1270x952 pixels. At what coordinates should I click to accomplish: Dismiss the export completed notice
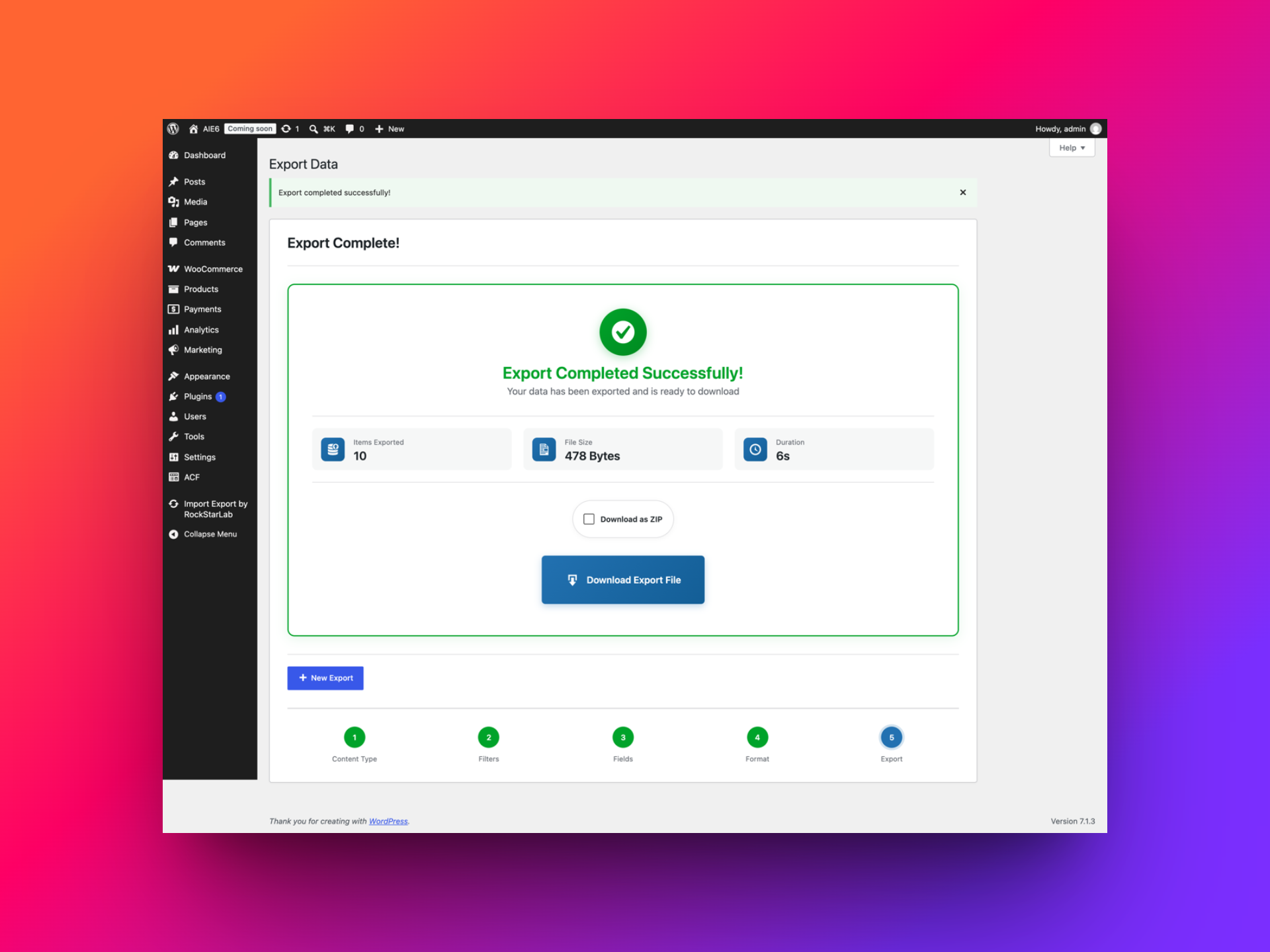962,192
